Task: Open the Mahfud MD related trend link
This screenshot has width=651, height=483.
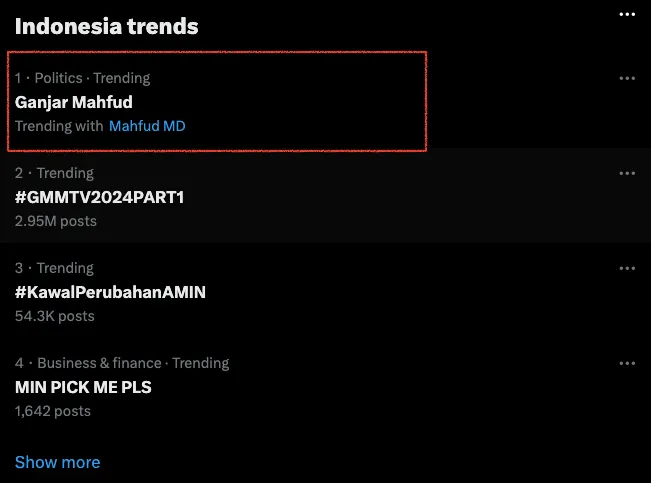Action: (147, 126)
